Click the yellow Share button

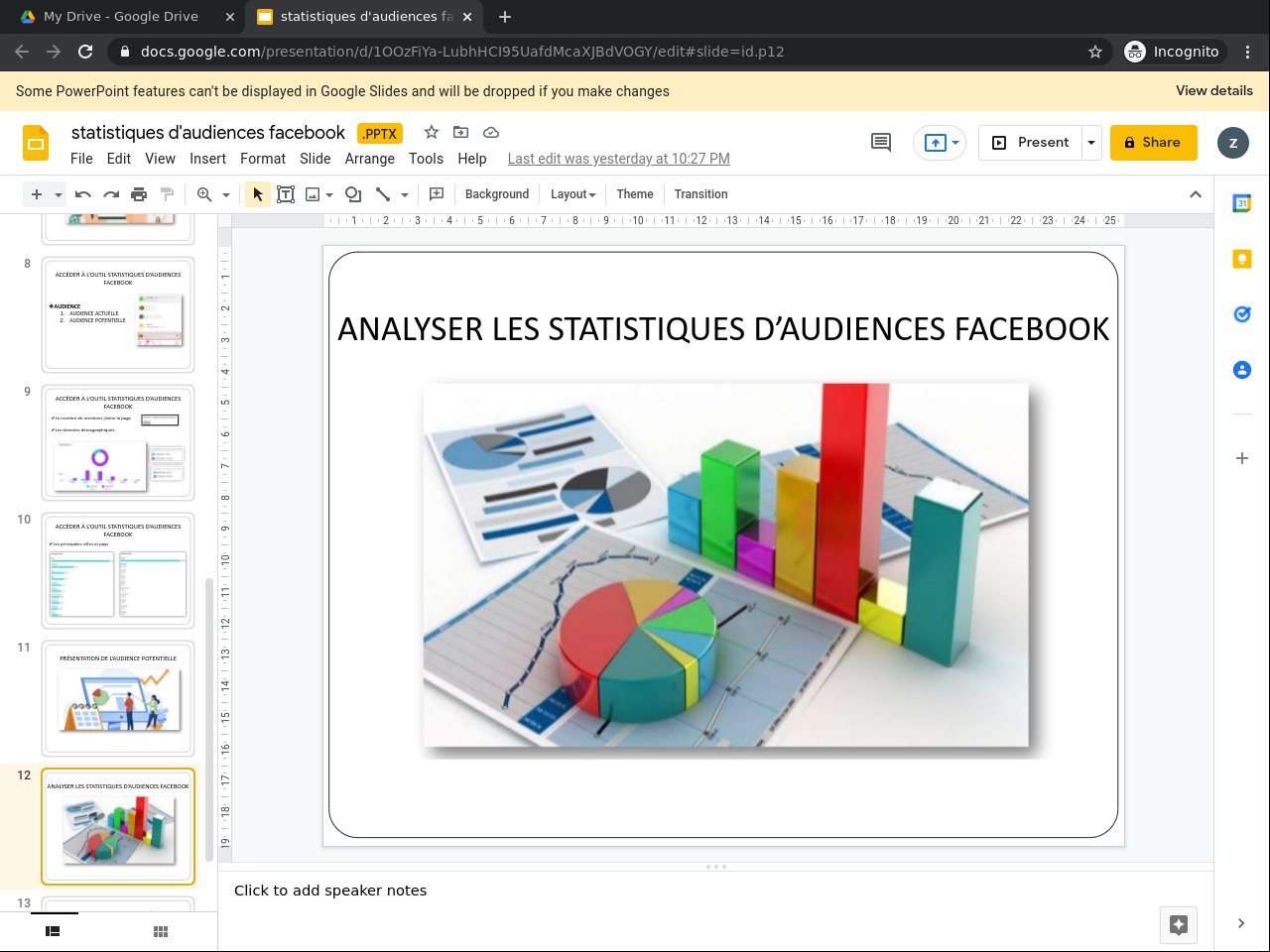pos(1154,143)
